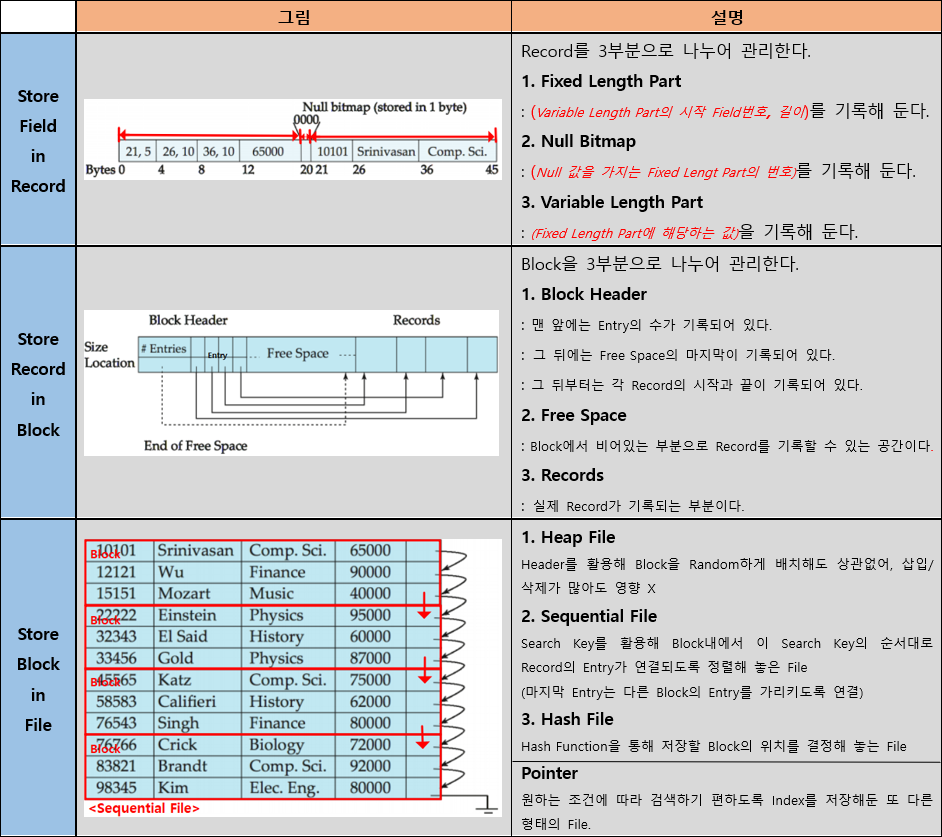Select the 'Gold' name cell
The image size is (942, 837).
(x=198, y=659)
